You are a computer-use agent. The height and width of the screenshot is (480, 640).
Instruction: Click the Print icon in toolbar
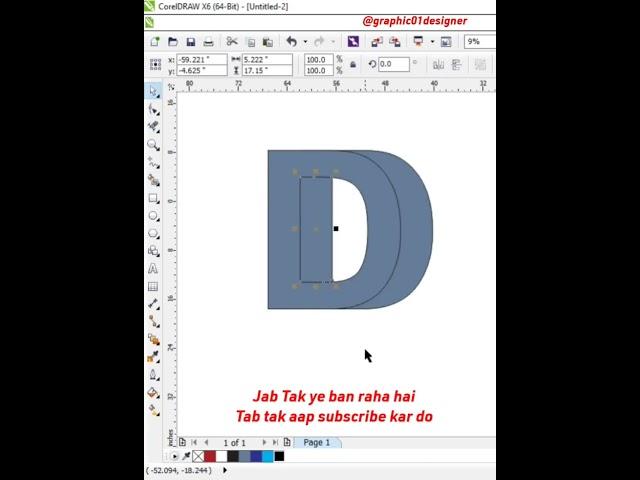coord(208,42)
